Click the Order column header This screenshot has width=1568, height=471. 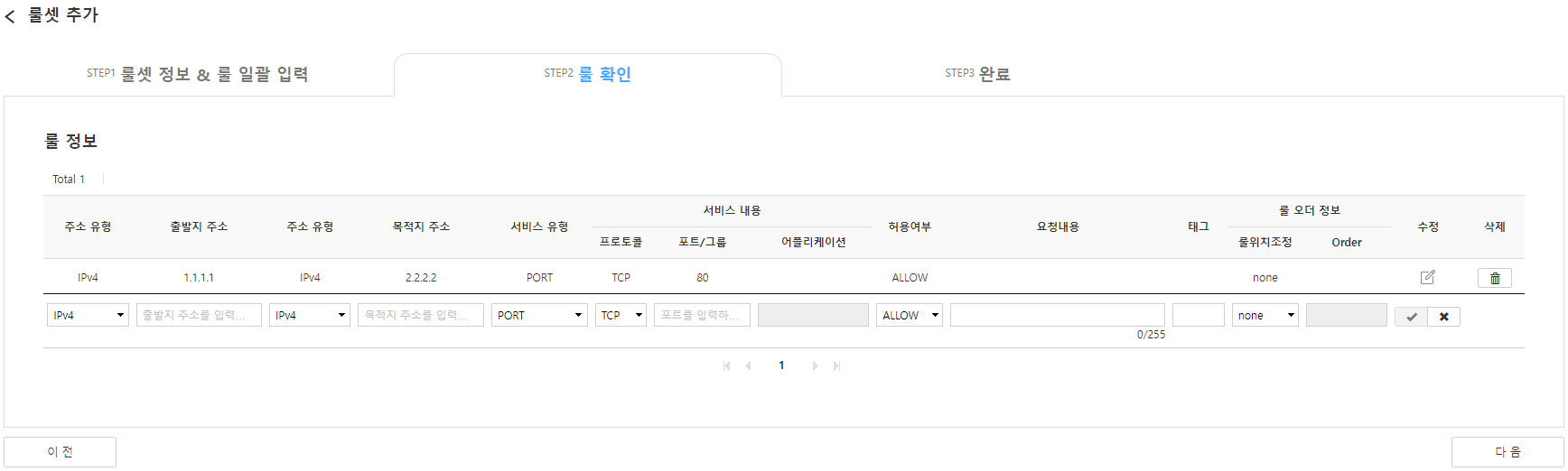tap(1347, 242)
